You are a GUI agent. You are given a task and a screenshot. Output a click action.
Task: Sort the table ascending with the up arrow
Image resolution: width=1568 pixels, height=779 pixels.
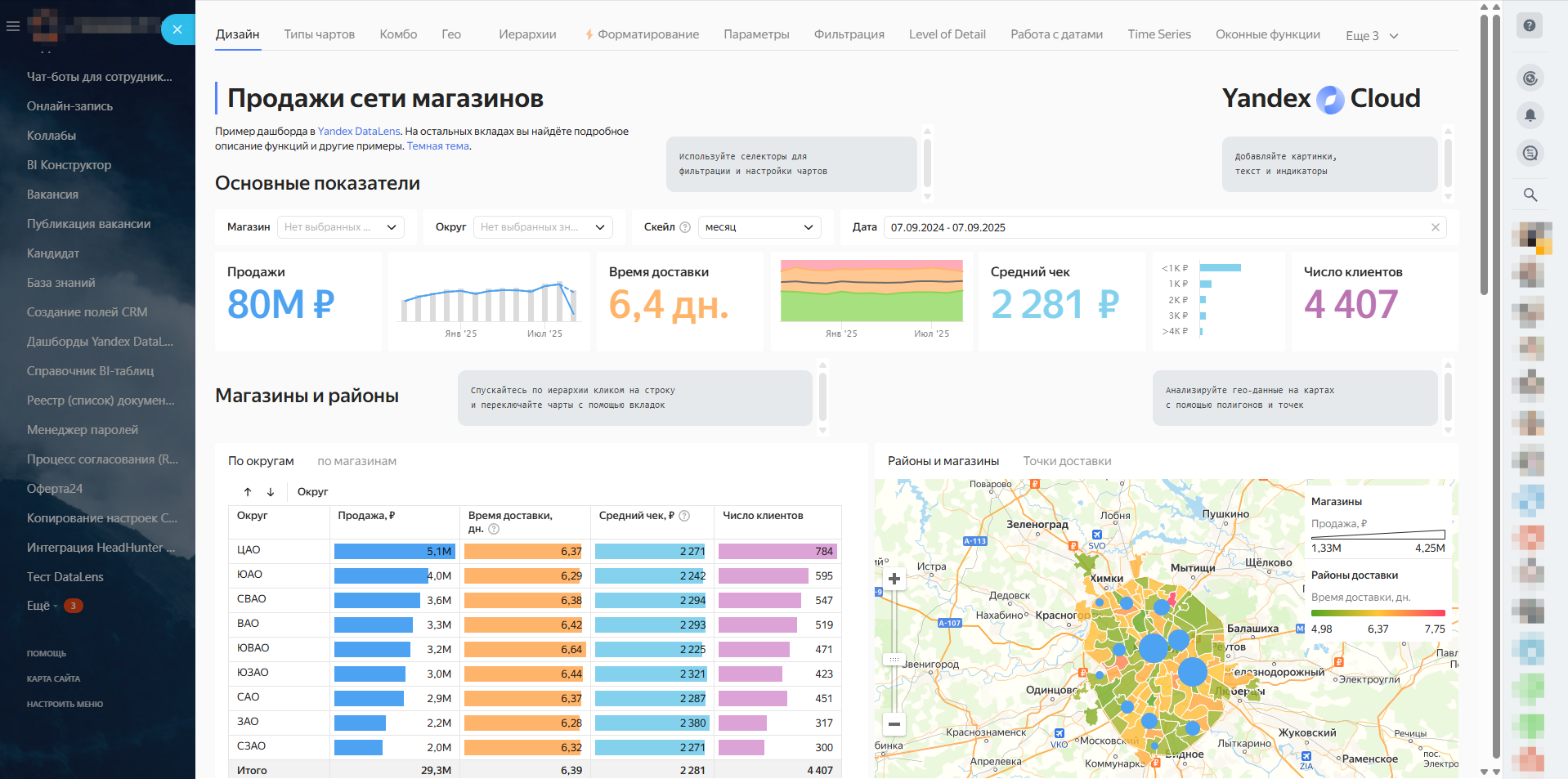coord(248,491)
